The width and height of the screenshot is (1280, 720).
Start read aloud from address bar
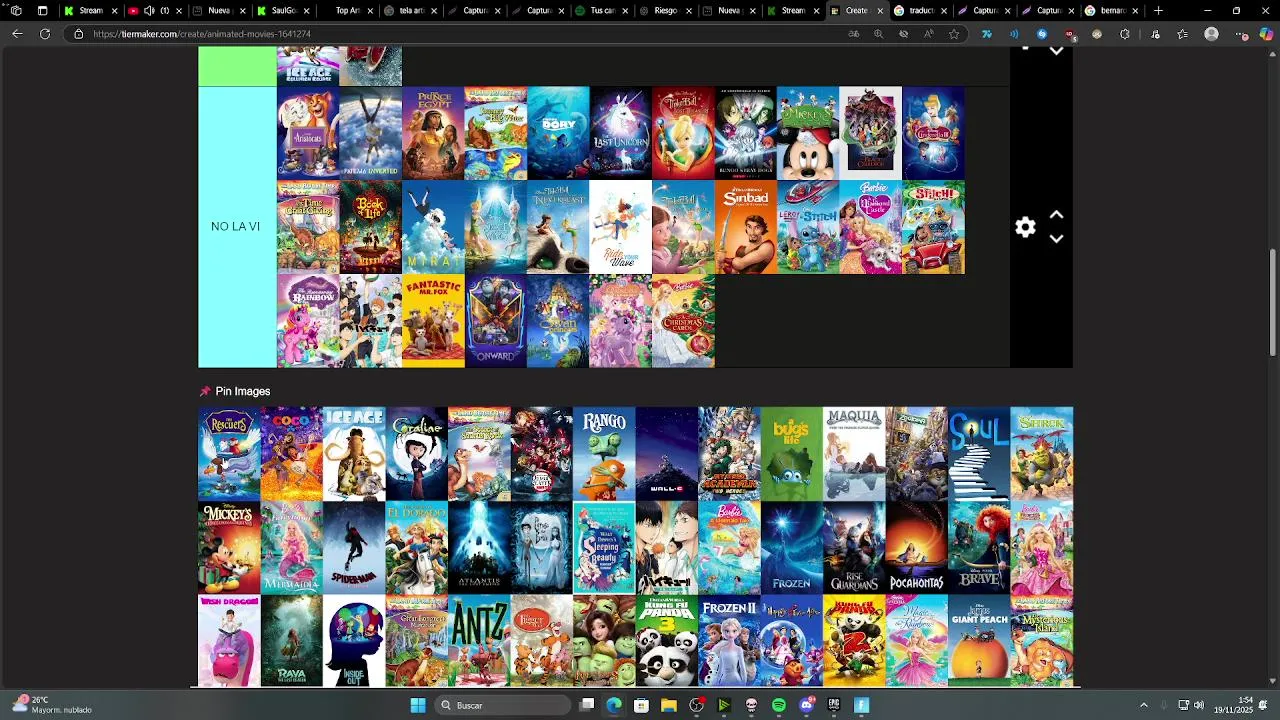[x=928, y=34]
